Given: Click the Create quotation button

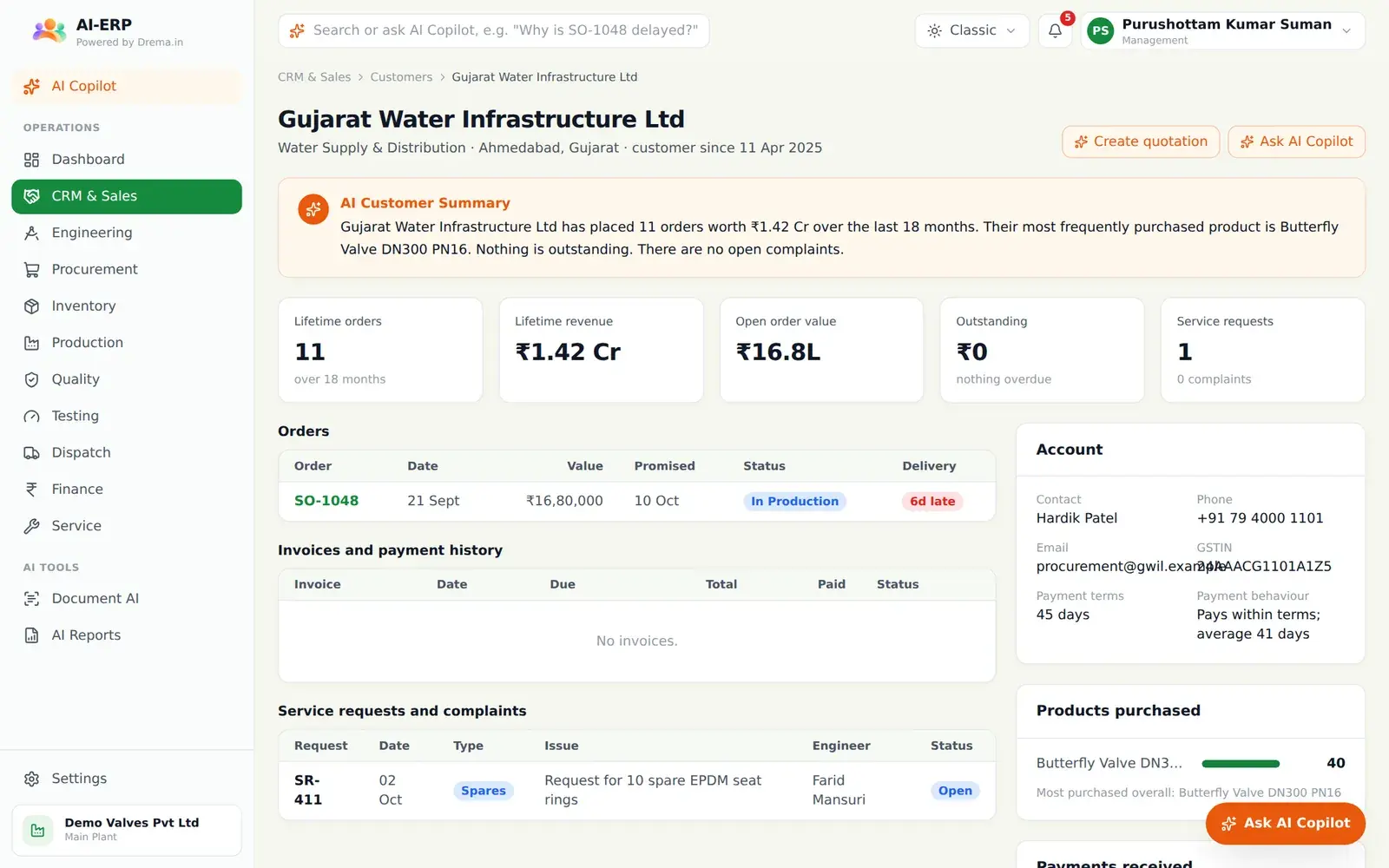Looking at the screenshot, I should click(1141, 141).
